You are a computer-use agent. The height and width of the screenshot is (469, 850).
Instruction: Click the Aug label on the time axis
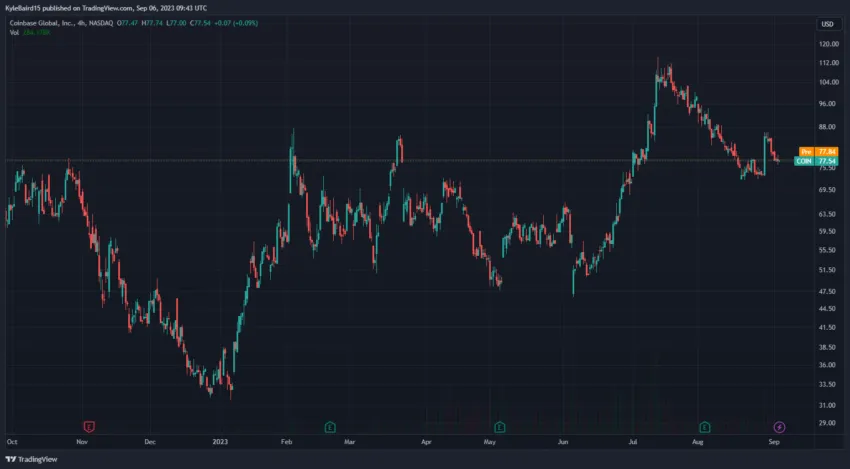(698, 442)
